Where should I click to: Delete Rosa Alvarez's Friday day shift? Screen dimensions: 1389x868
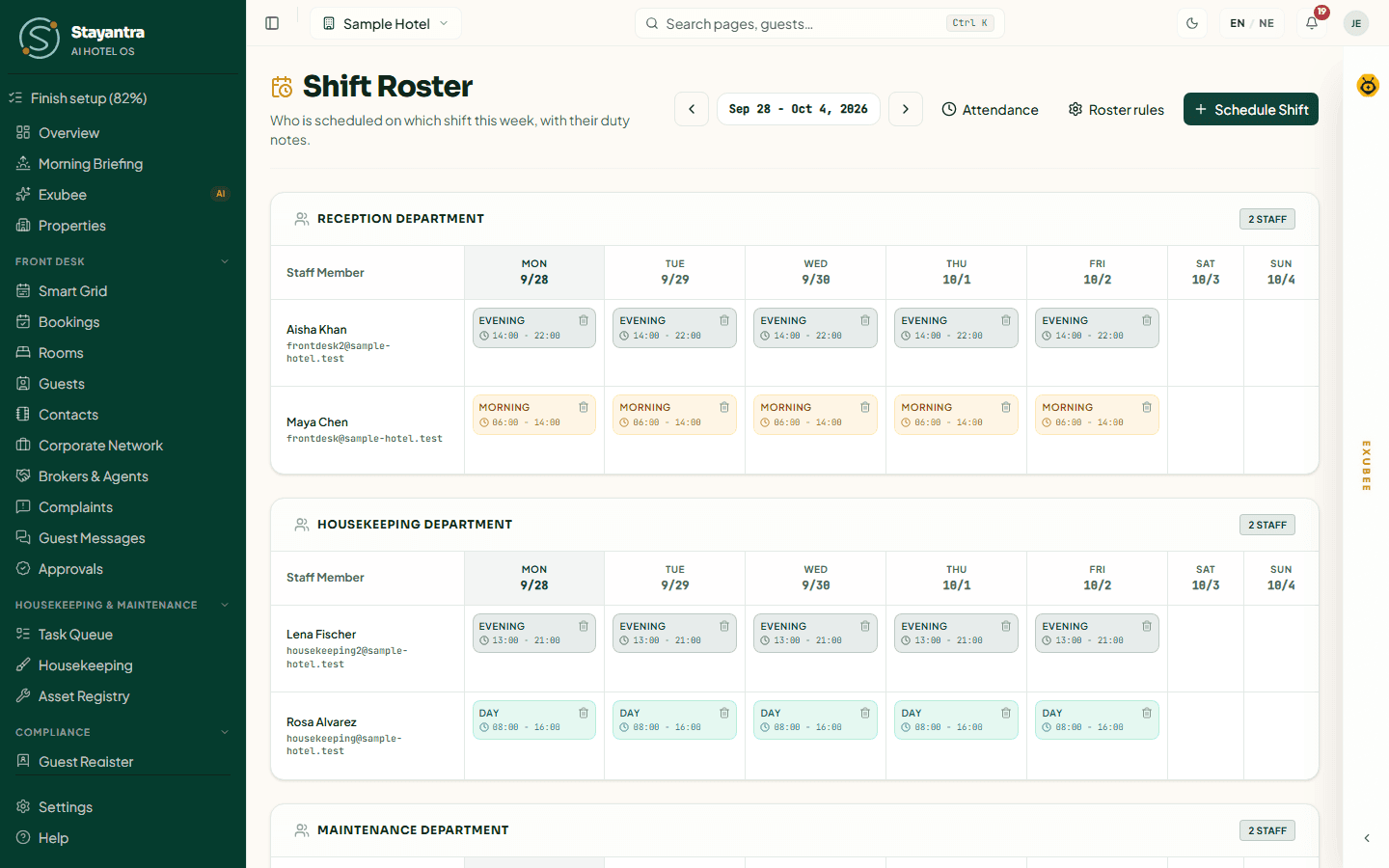point(1147,713)
